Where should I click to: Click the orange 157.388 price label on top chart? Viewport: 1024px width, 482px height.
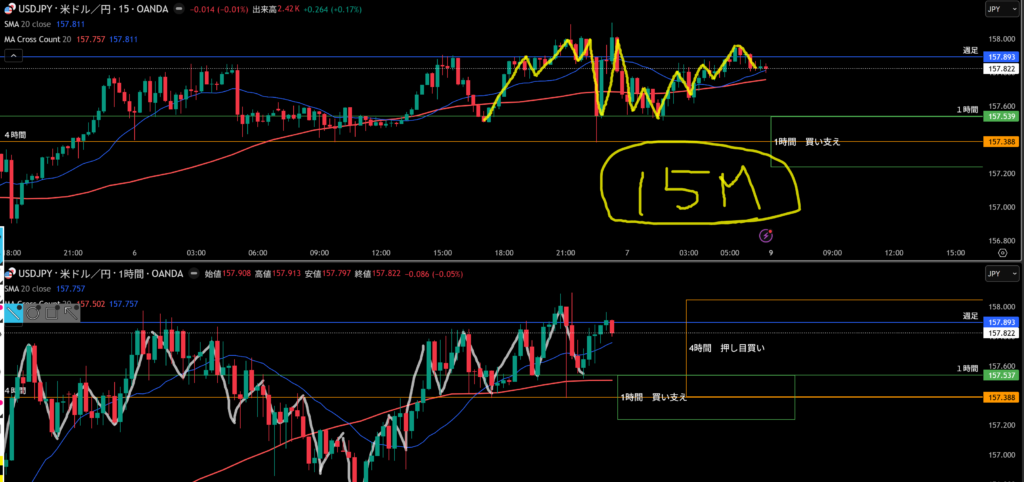(1001, 142)
